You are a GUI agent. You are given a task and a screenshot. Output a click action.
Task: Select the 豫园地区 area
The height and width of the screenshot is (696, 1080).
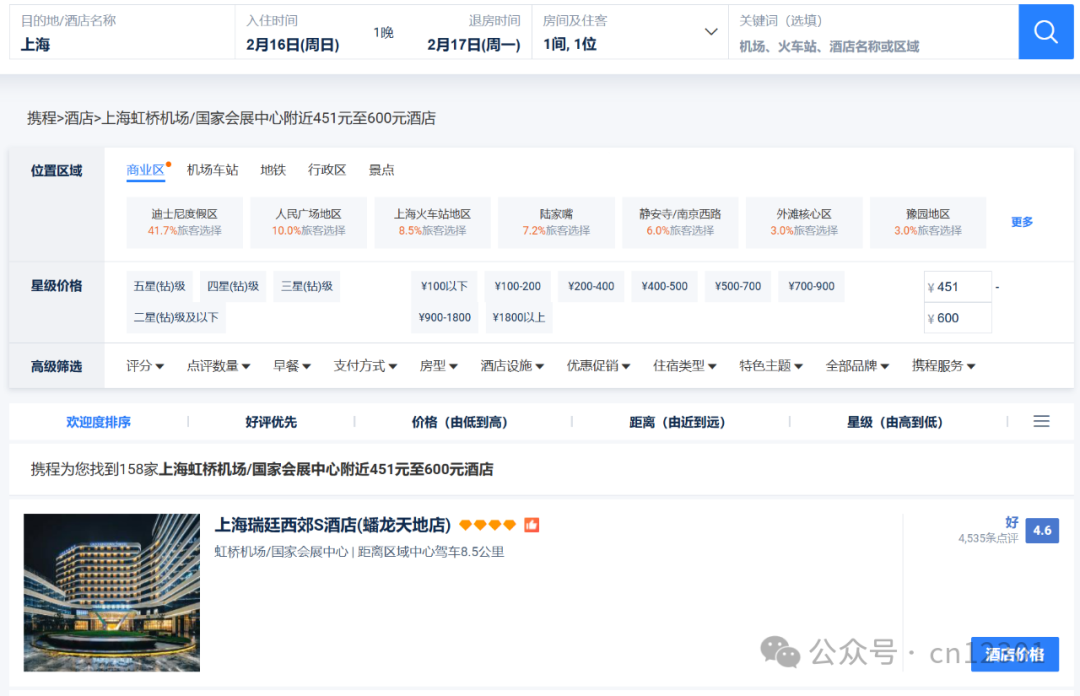point(928,222)
